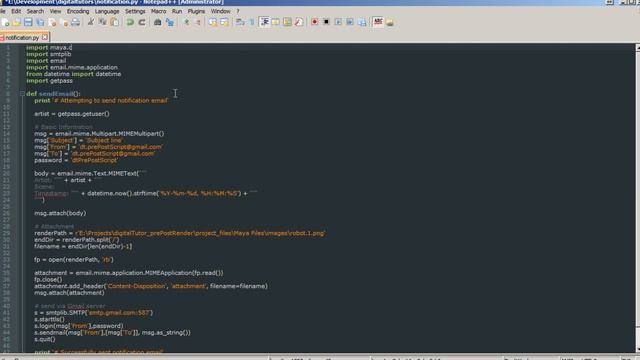Open the User Defined Language dialog icon
This screenshot has width=640, height=360.
click(276, 22)
